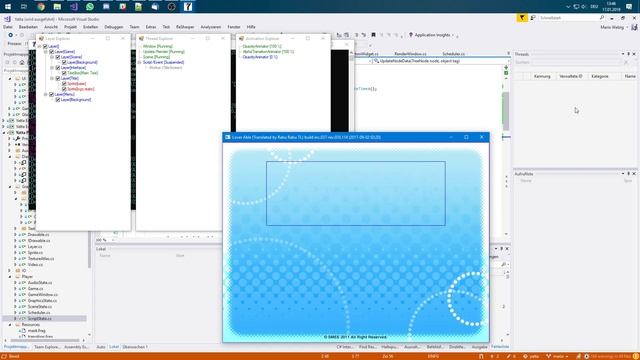Collapse the Script Event thread node
Viewport: 640px width, 360px height.
140,62
